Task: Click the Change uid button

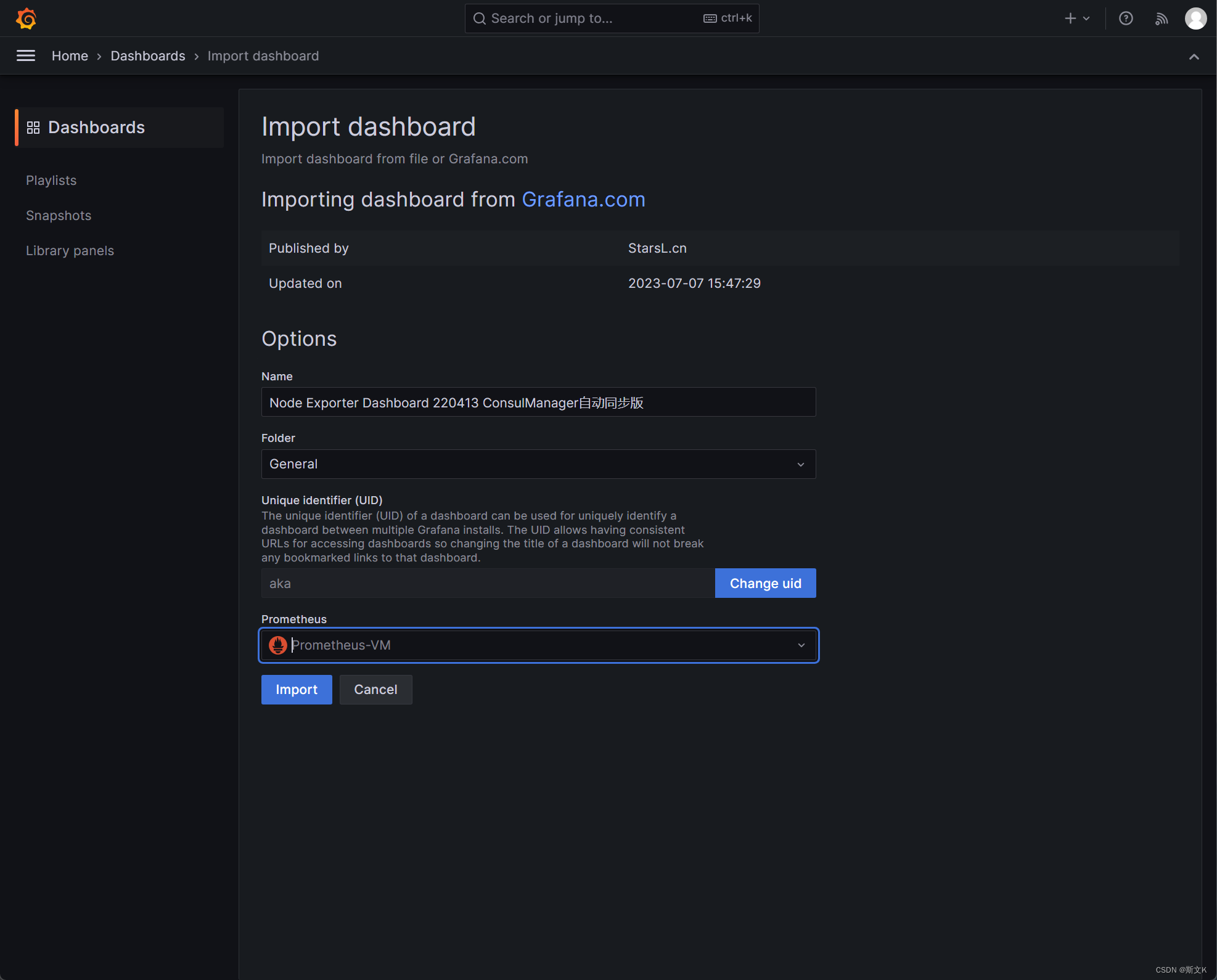Action: (x=765, y=583)
